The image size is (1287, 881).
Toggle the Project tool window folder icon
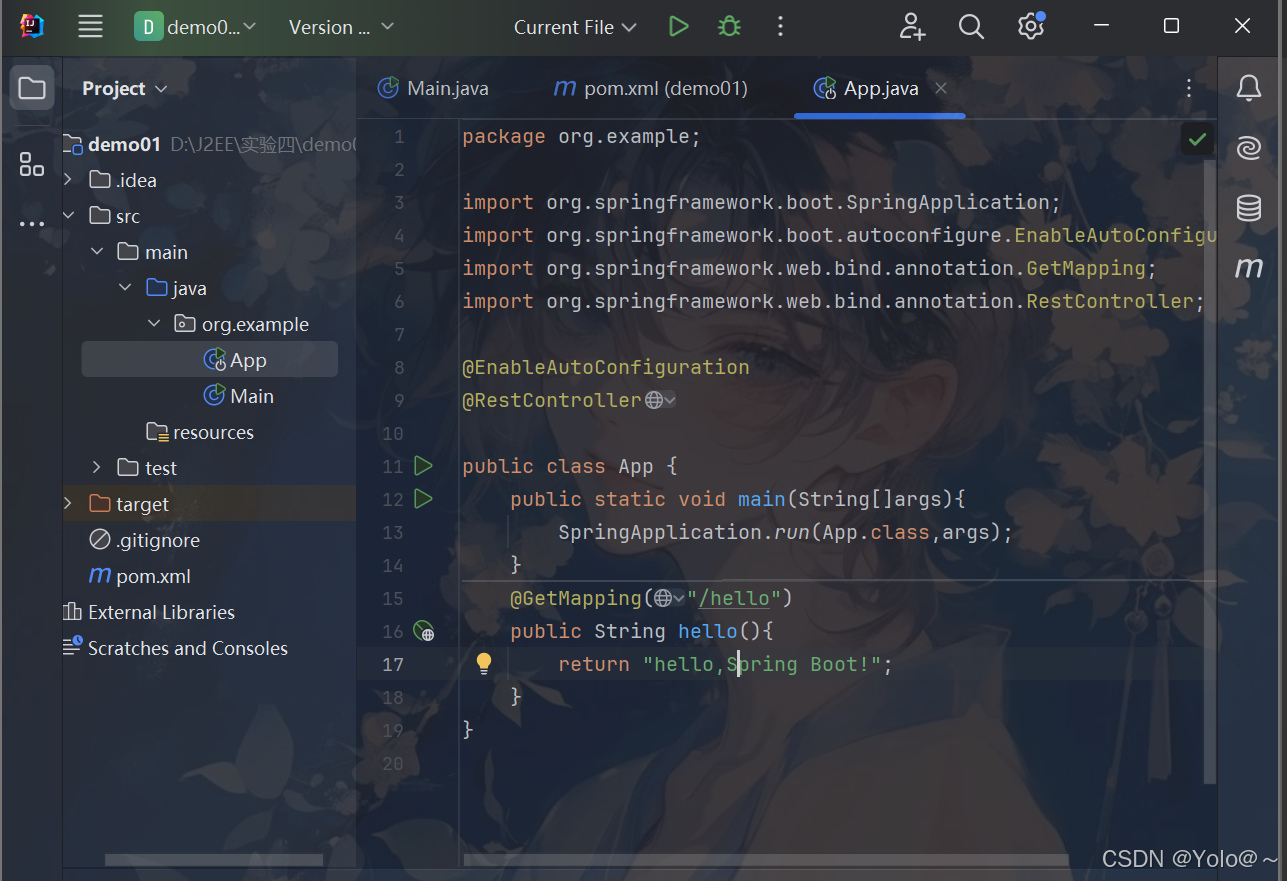coord(32,88)
